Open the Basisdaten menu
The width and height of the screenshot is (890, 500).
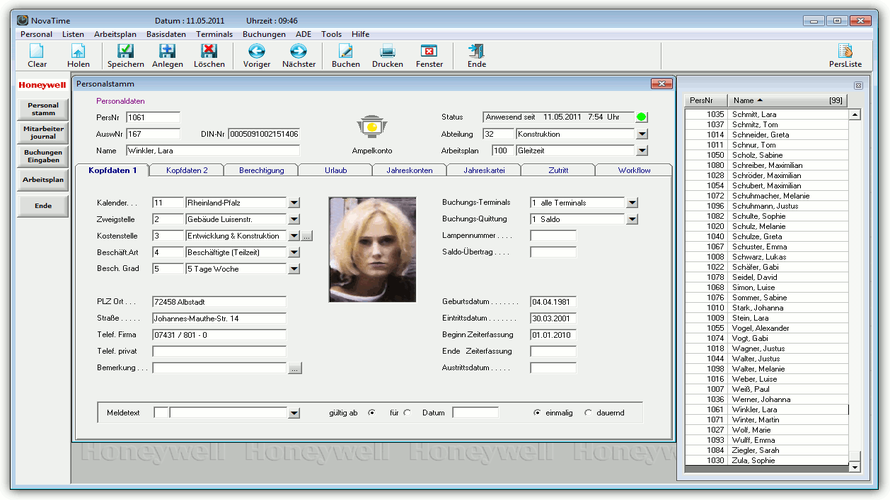(166, 34)
